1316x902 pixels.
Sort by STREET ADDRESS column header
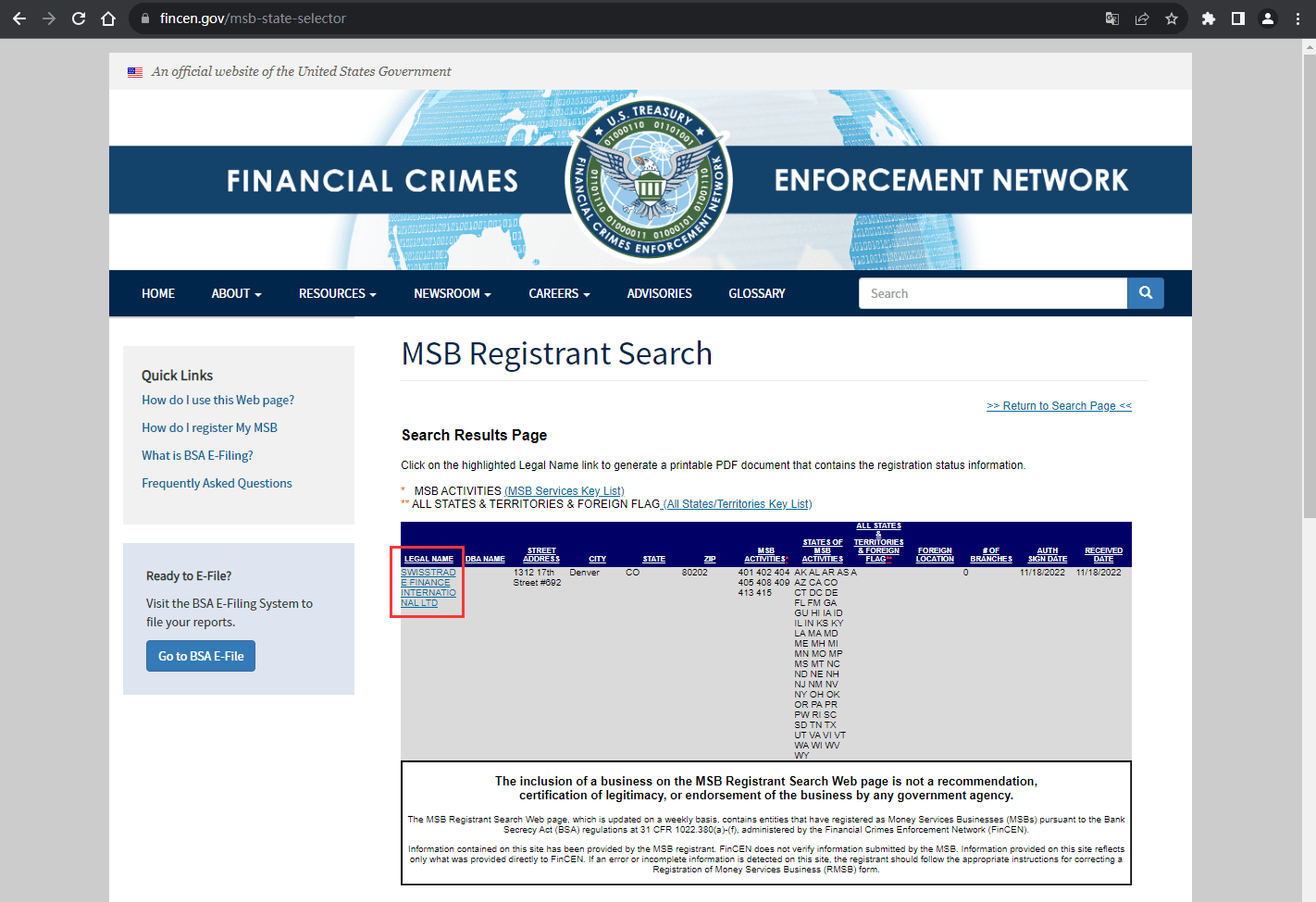point(541,555)
